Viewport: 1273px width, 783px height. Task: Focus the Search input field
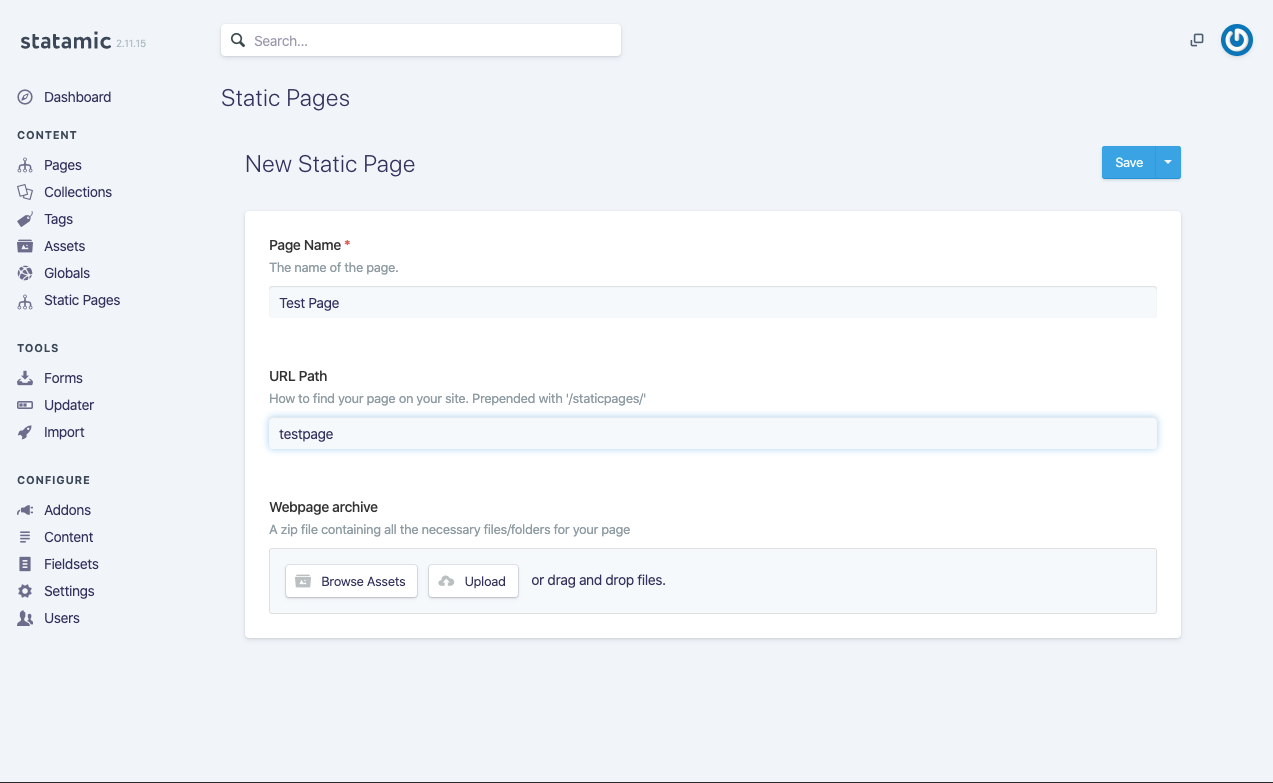point(421,41)
